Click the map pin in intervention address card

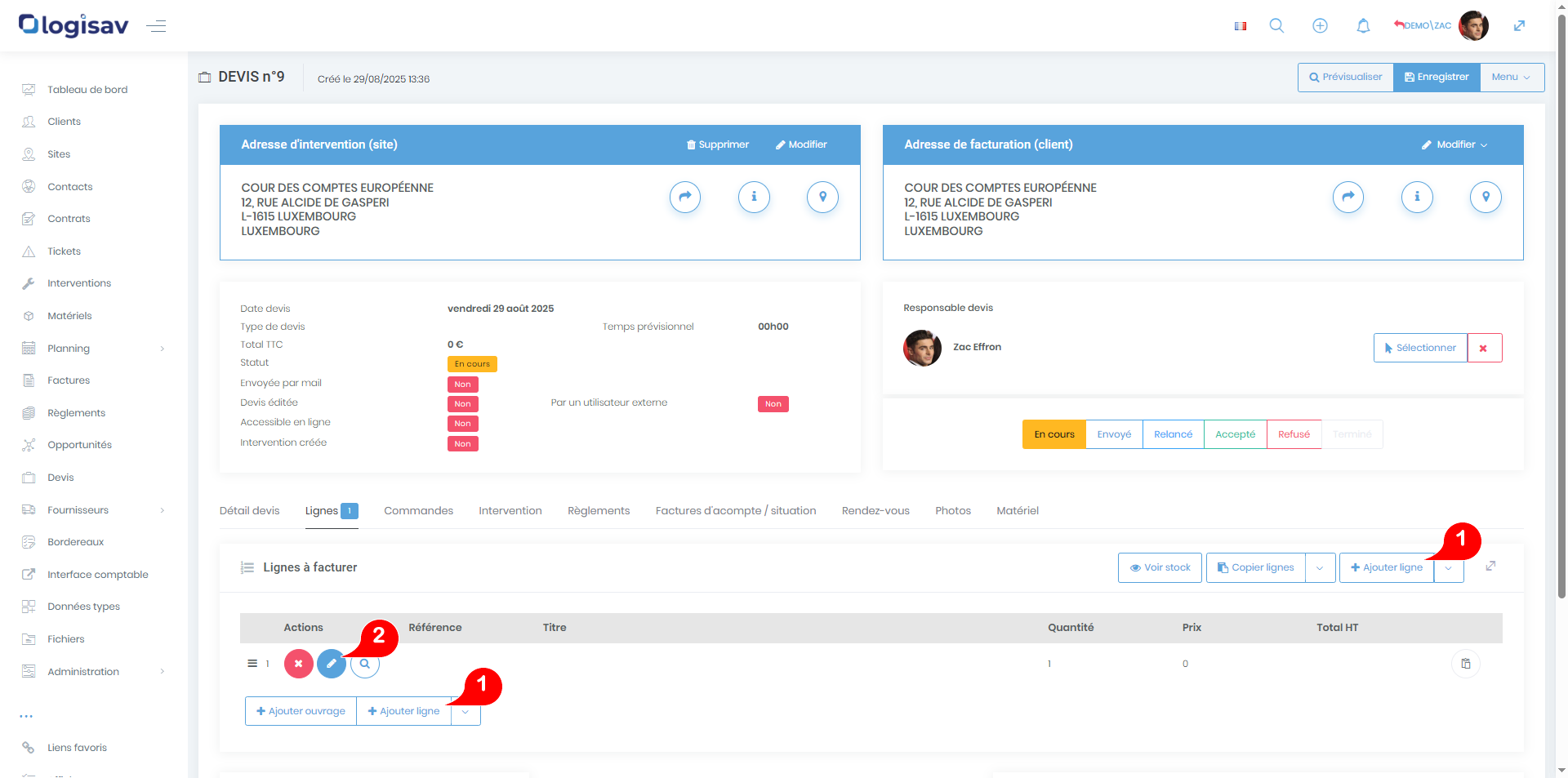822,197
